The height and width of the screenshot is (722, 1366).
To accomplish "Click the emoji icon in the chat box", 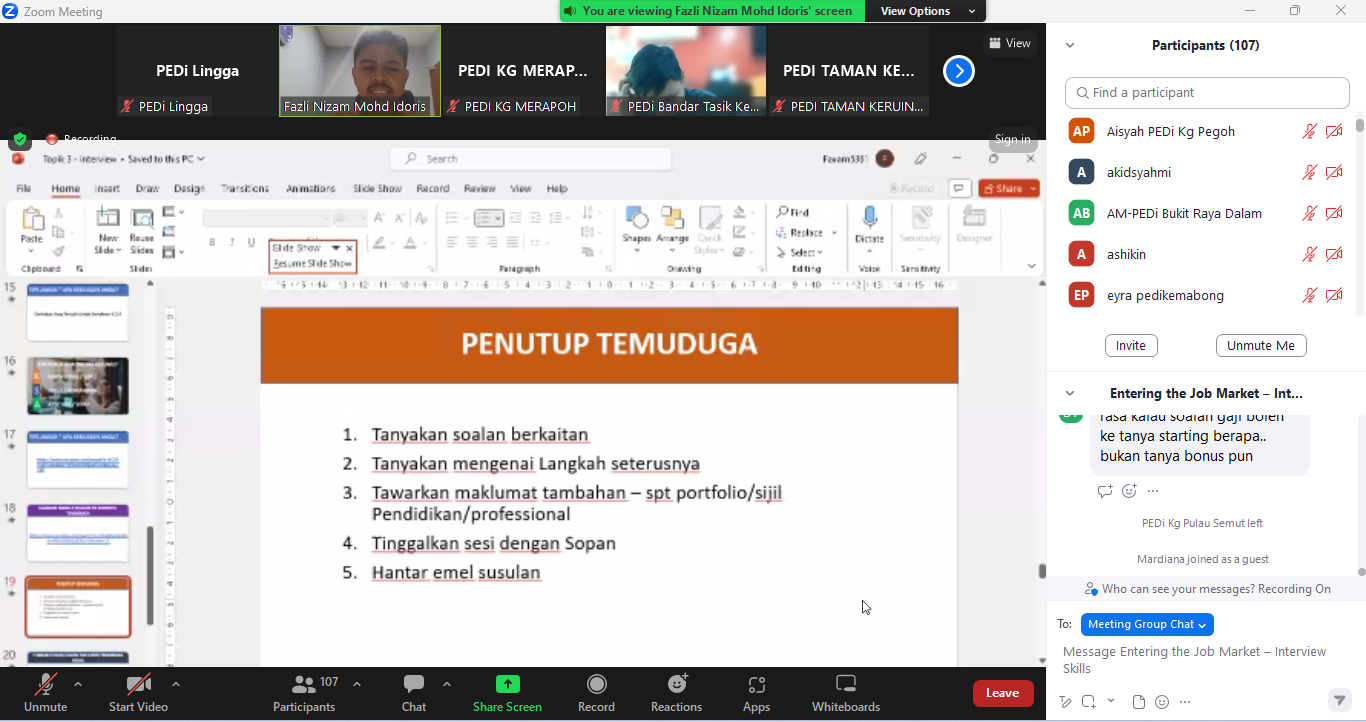I will point(1162,702).
